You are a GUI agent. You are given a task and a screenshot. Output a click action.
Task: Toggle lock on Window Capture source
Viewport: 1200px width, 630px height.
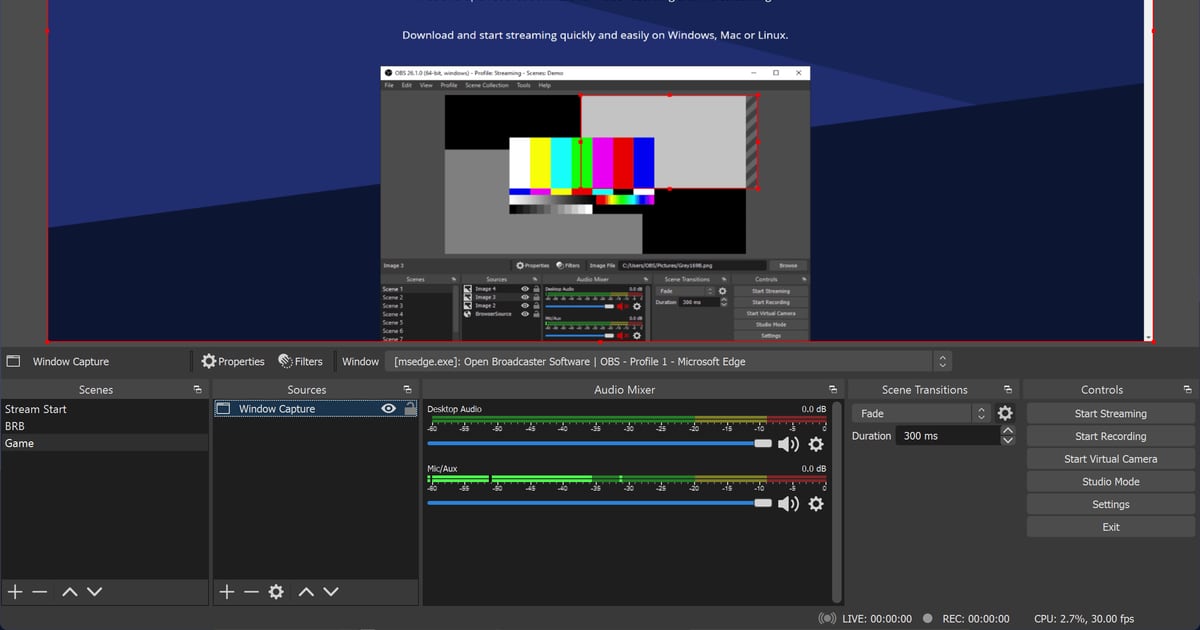(x=410, y=408)
